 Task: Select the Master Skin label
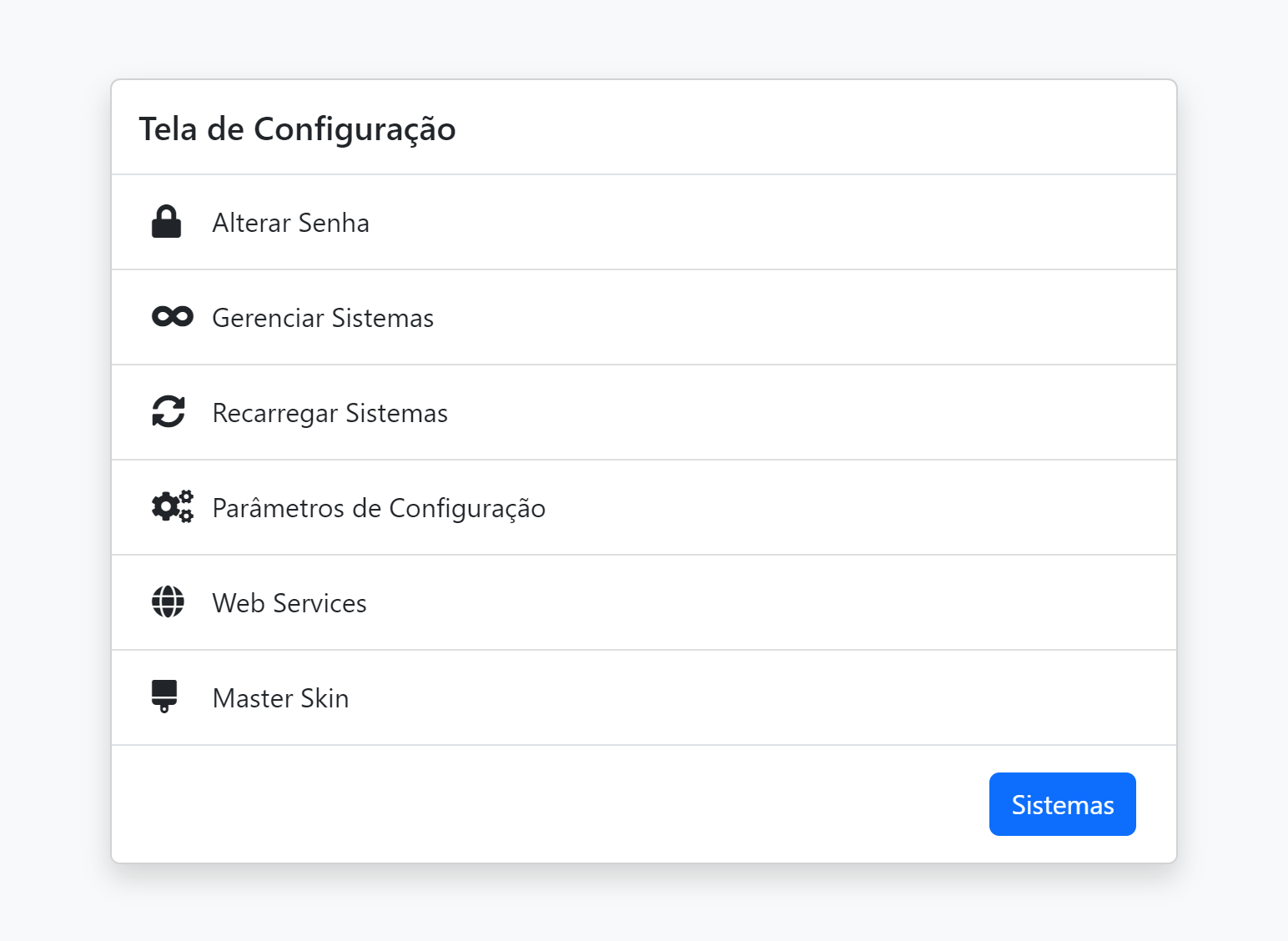[280, 698]
